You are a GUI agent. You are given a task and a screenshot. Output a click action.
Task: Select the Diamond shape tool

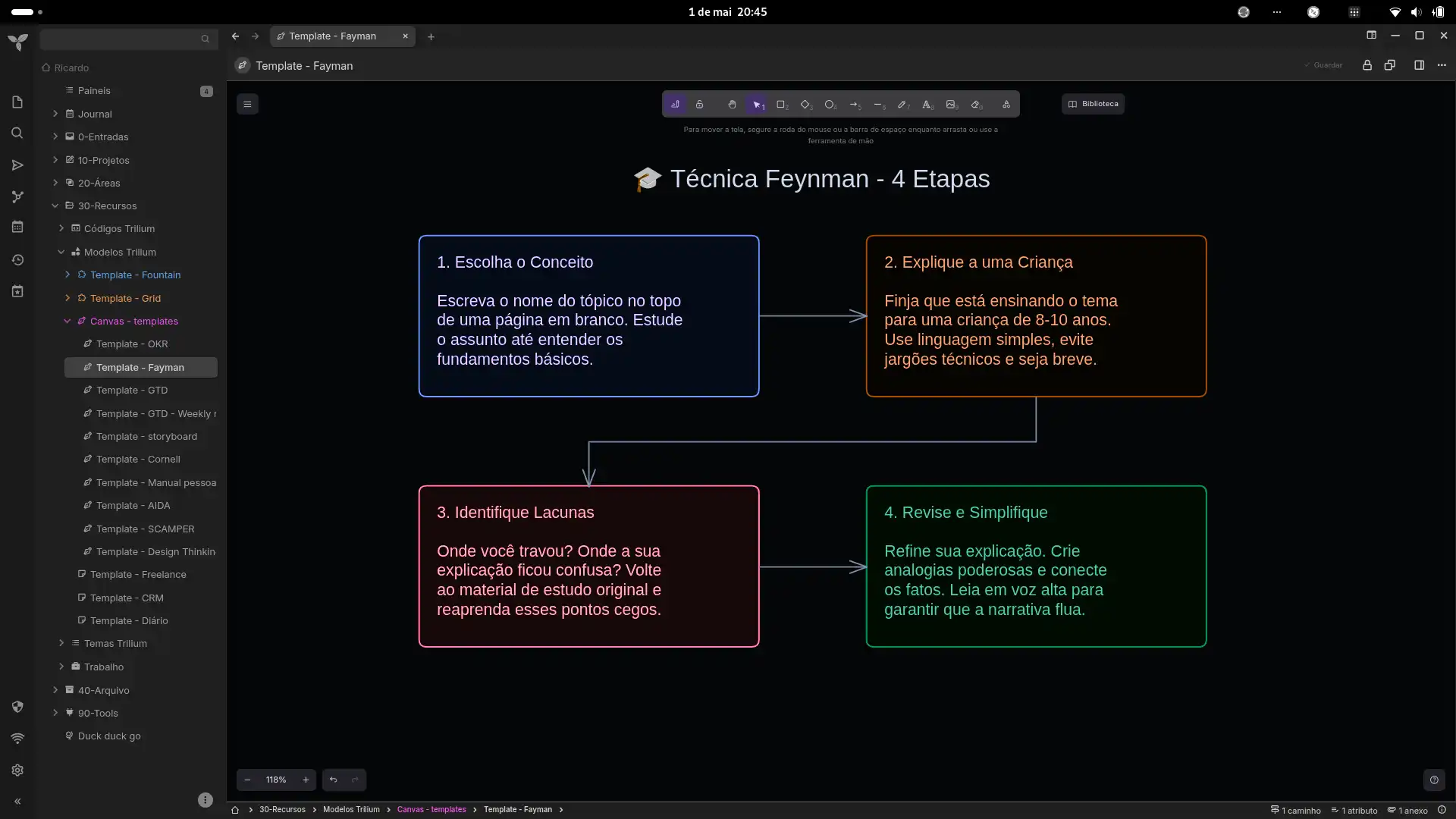(805, 105)
